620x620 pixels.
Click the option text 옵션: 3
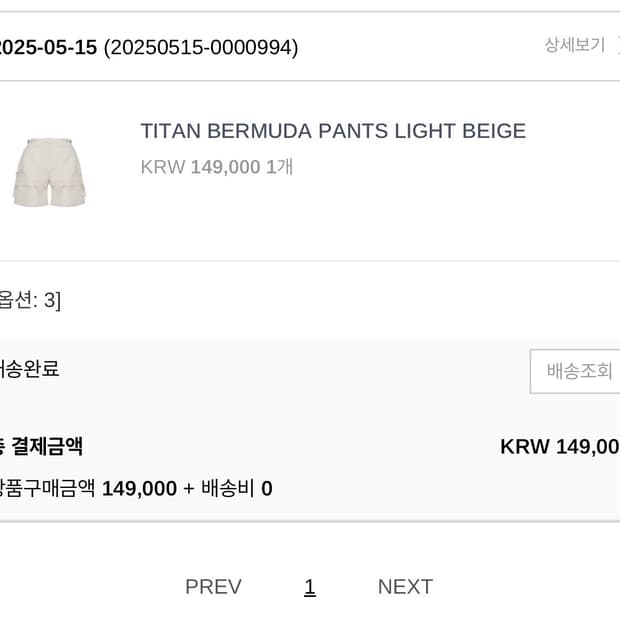click(28, 300)
